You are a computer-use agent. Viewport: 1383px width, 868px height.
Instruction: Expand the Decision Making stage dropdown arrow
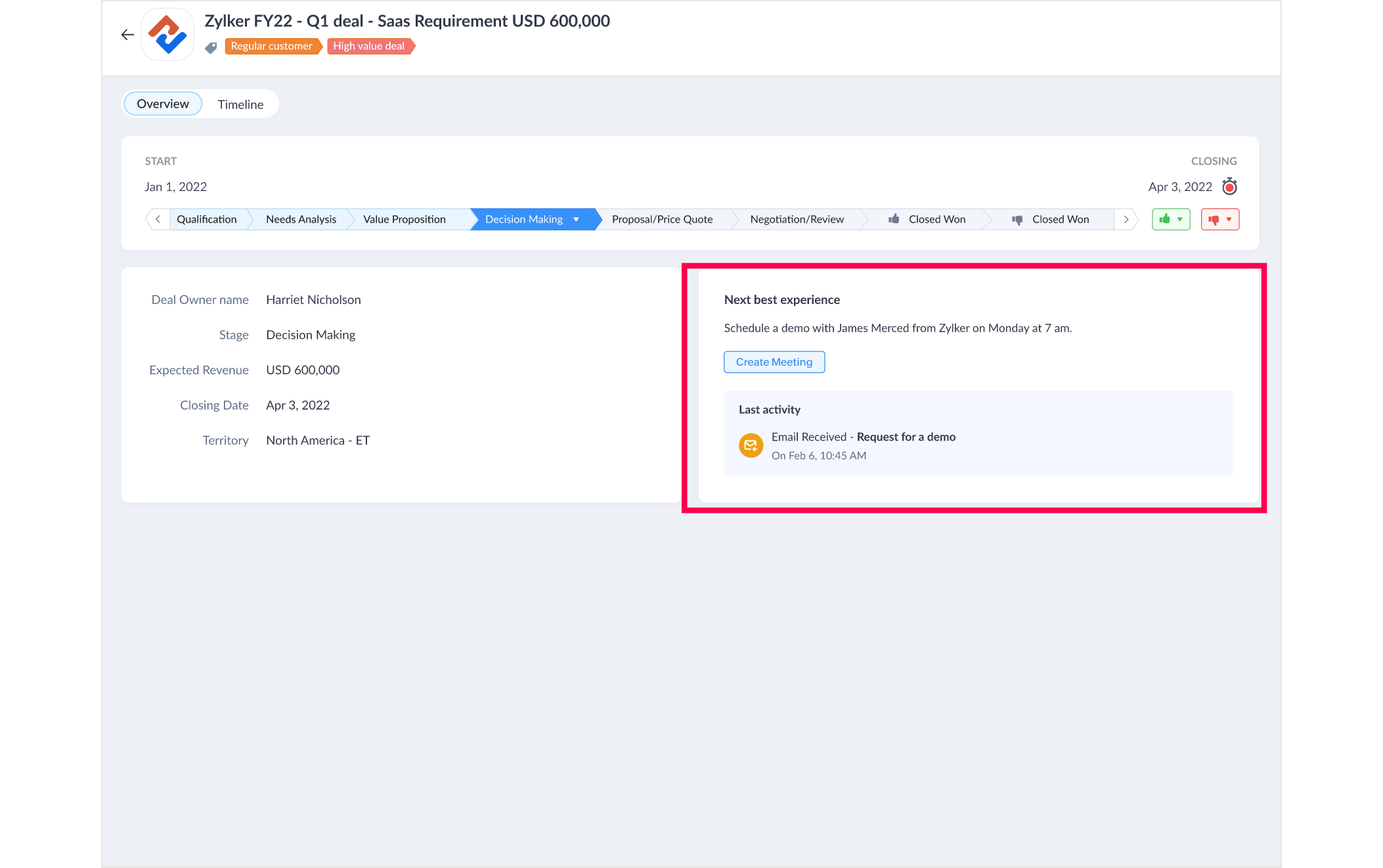pos(576,219)
